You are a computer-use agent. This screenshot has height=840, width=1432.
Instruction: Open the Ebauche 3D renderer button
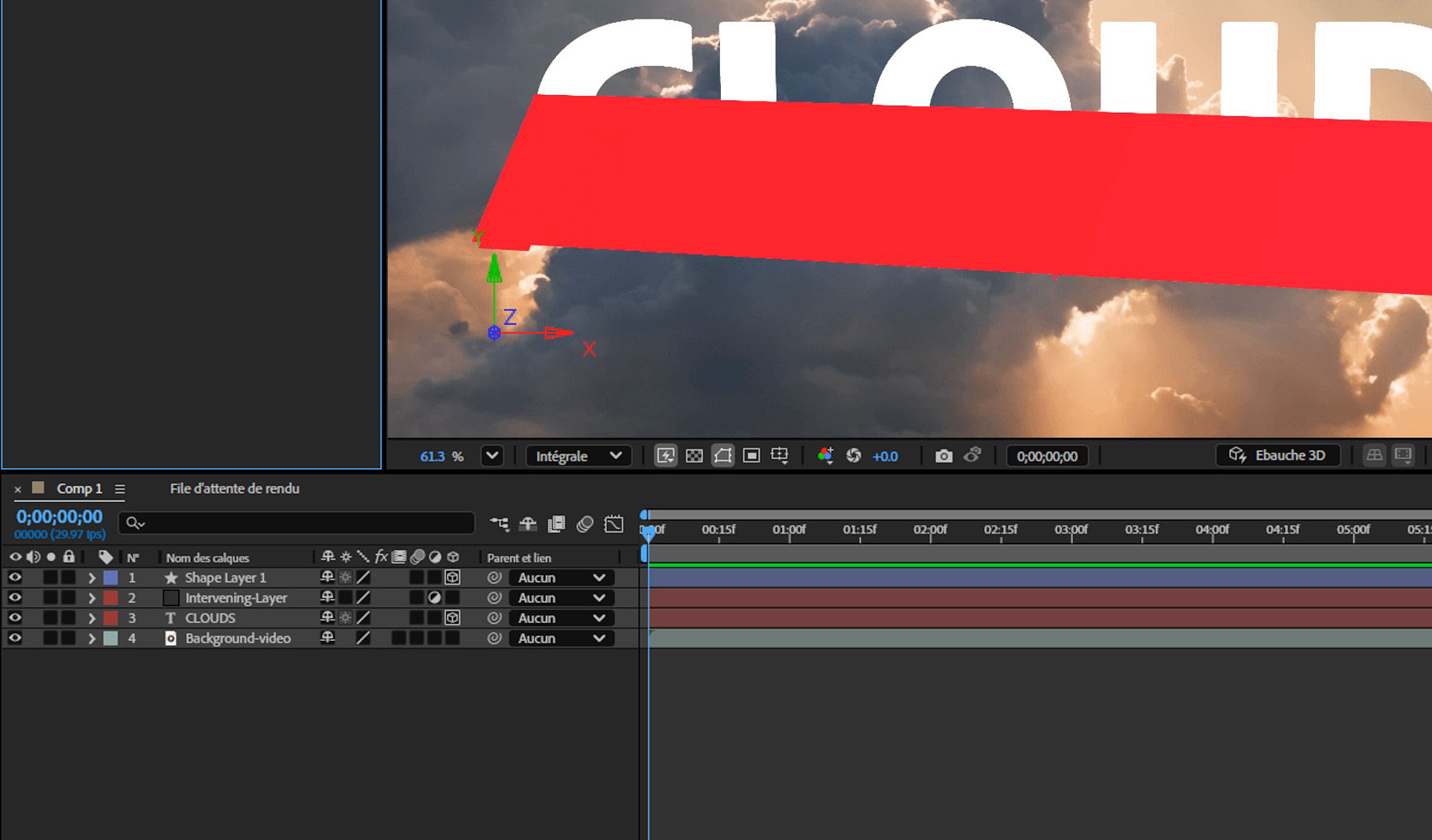pyautogui.click(x=1277, y=455)
